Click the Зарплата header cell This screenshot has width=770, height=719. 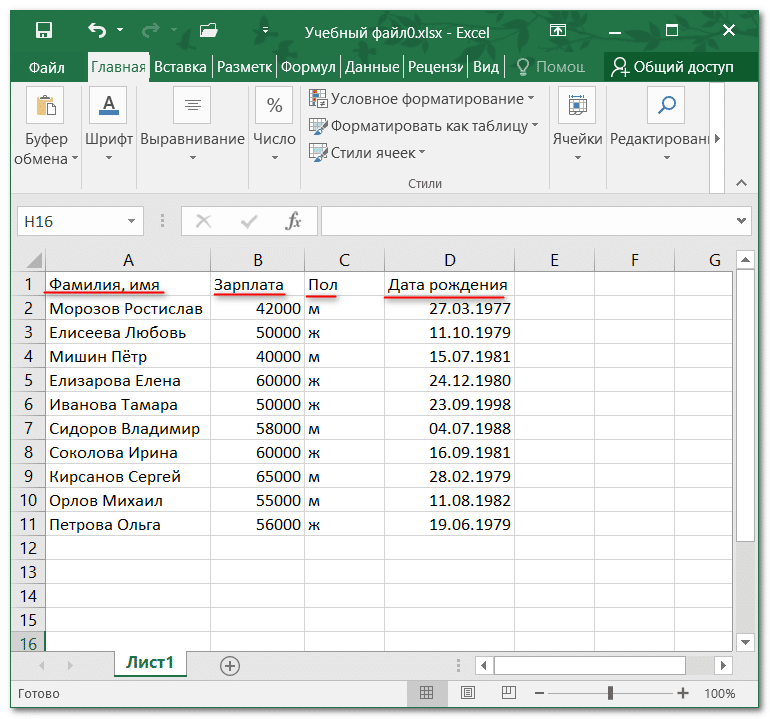click(x=257, y=284)
